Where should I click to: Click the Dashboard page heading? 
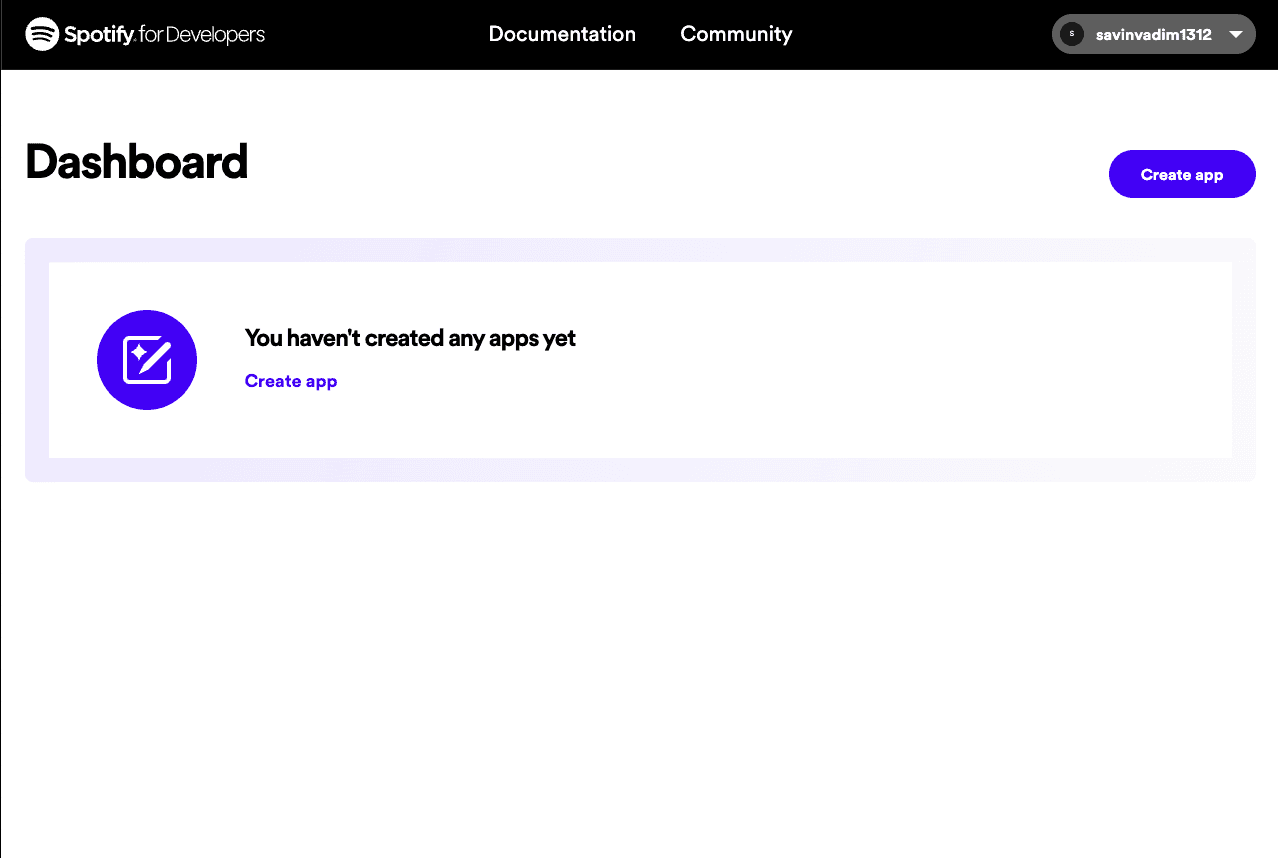point(136,162)
